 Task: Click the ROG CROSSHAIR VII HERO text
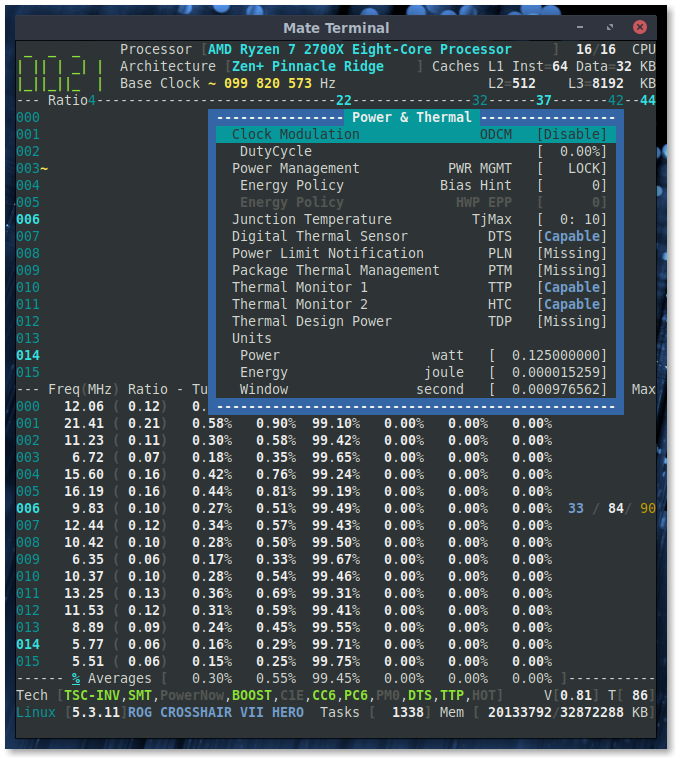coord(216,712)
